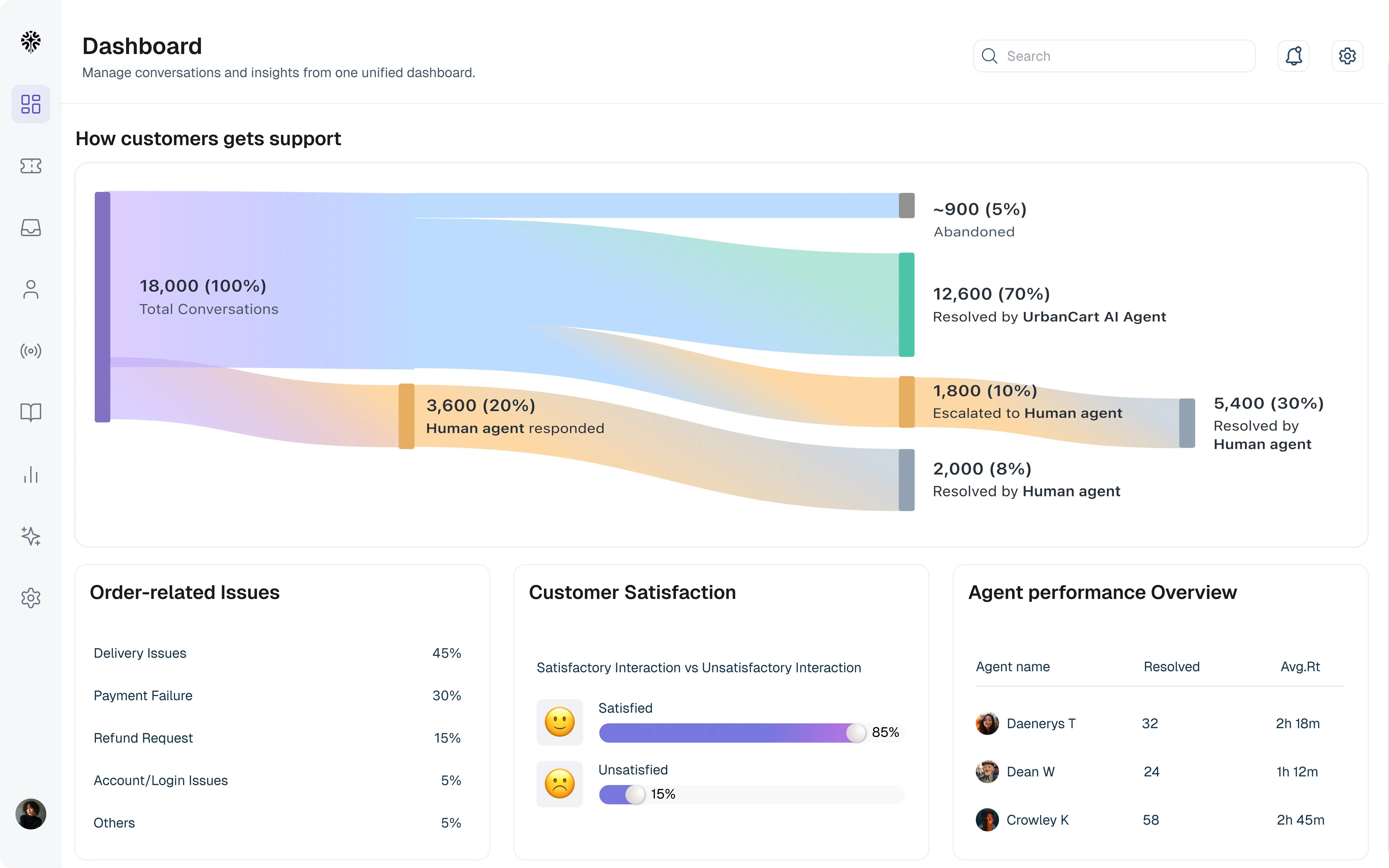The height and width of the screenshot is (868, 1389).
Task: Click the Dean W agent name
Action: pyautogui.click(x=1031, y=772)
